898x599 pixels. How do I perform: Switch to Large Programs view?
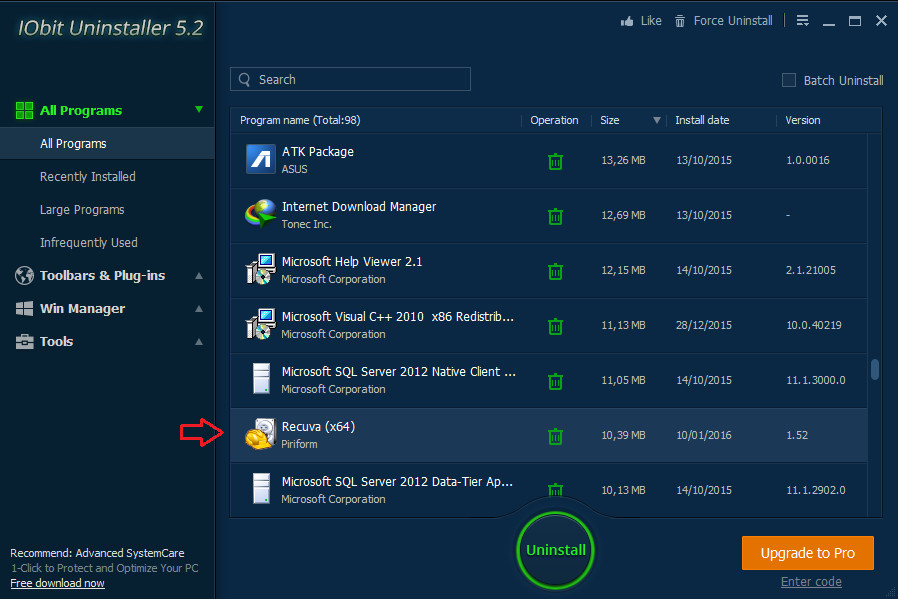82,210
